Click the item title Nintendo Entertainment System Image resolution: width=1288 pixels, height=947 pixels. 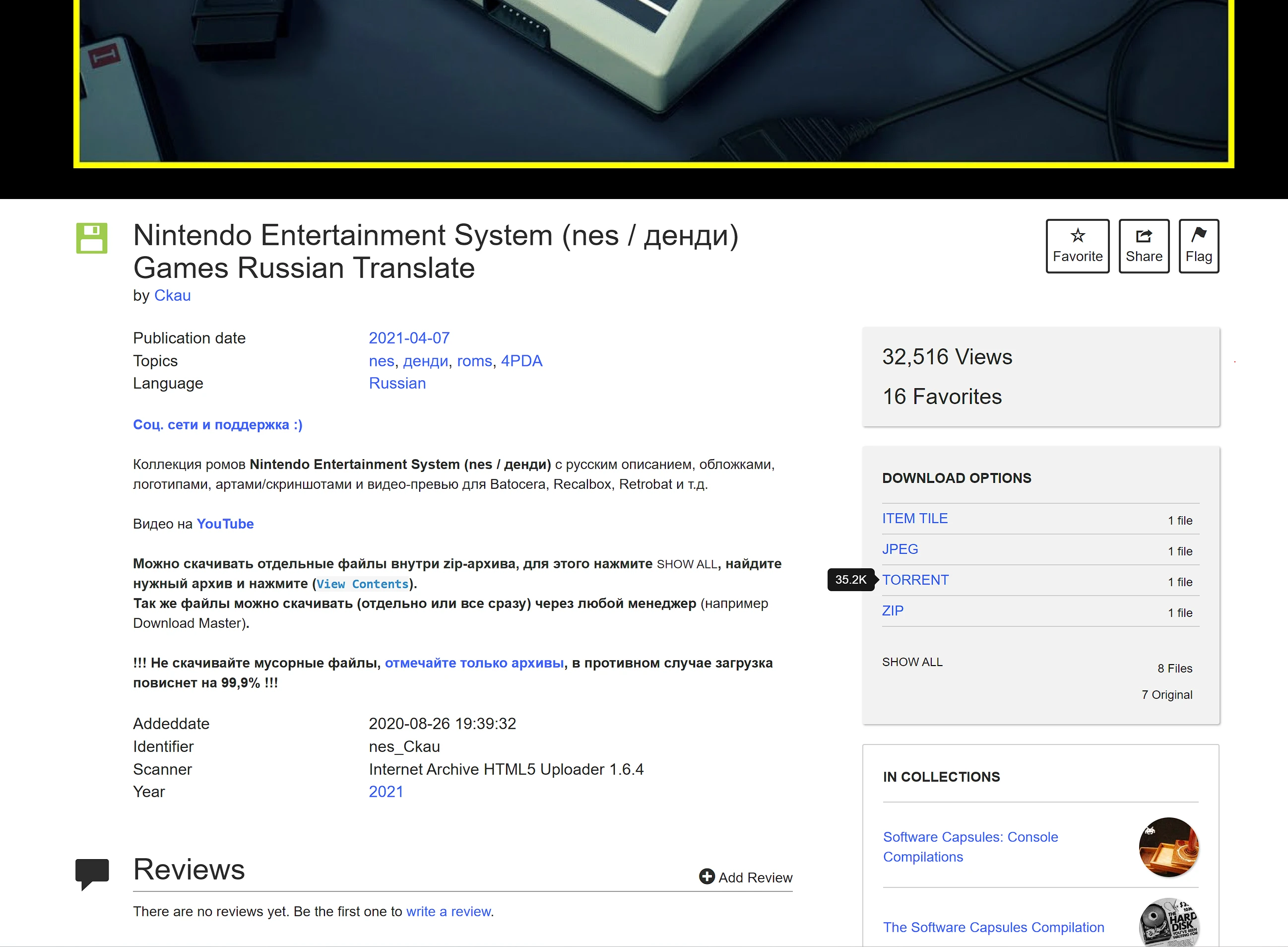[x=436, y=251]
